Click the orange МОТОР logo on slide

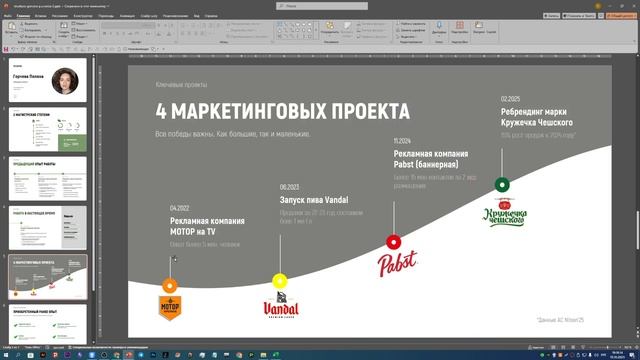170,307
